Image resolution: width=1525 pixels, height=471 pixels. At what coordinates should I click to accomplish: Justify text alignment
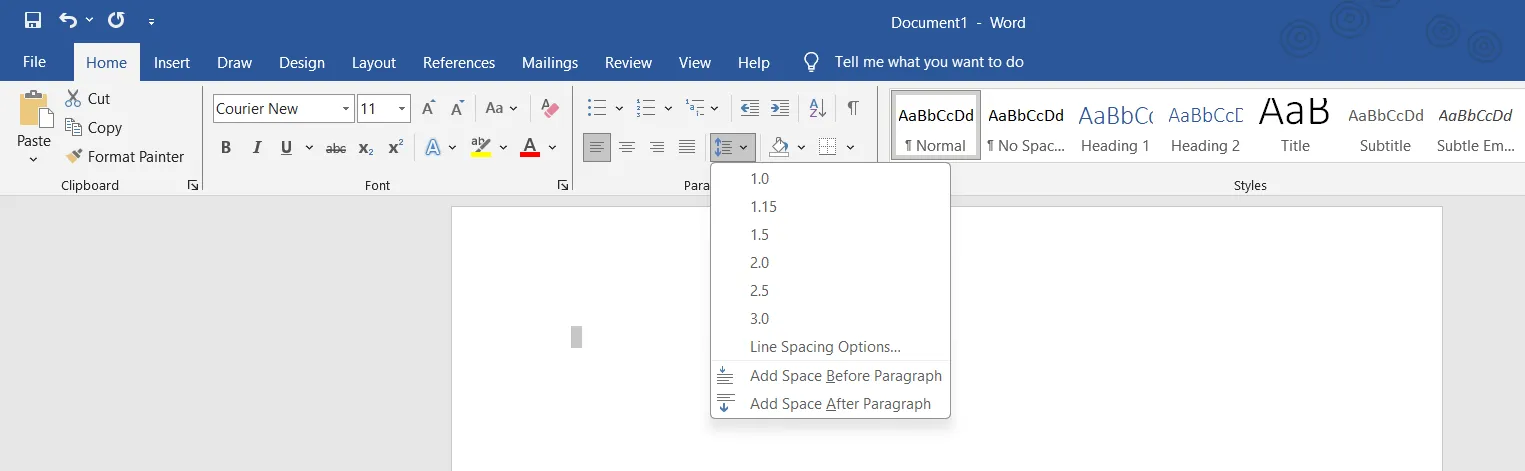687,147
